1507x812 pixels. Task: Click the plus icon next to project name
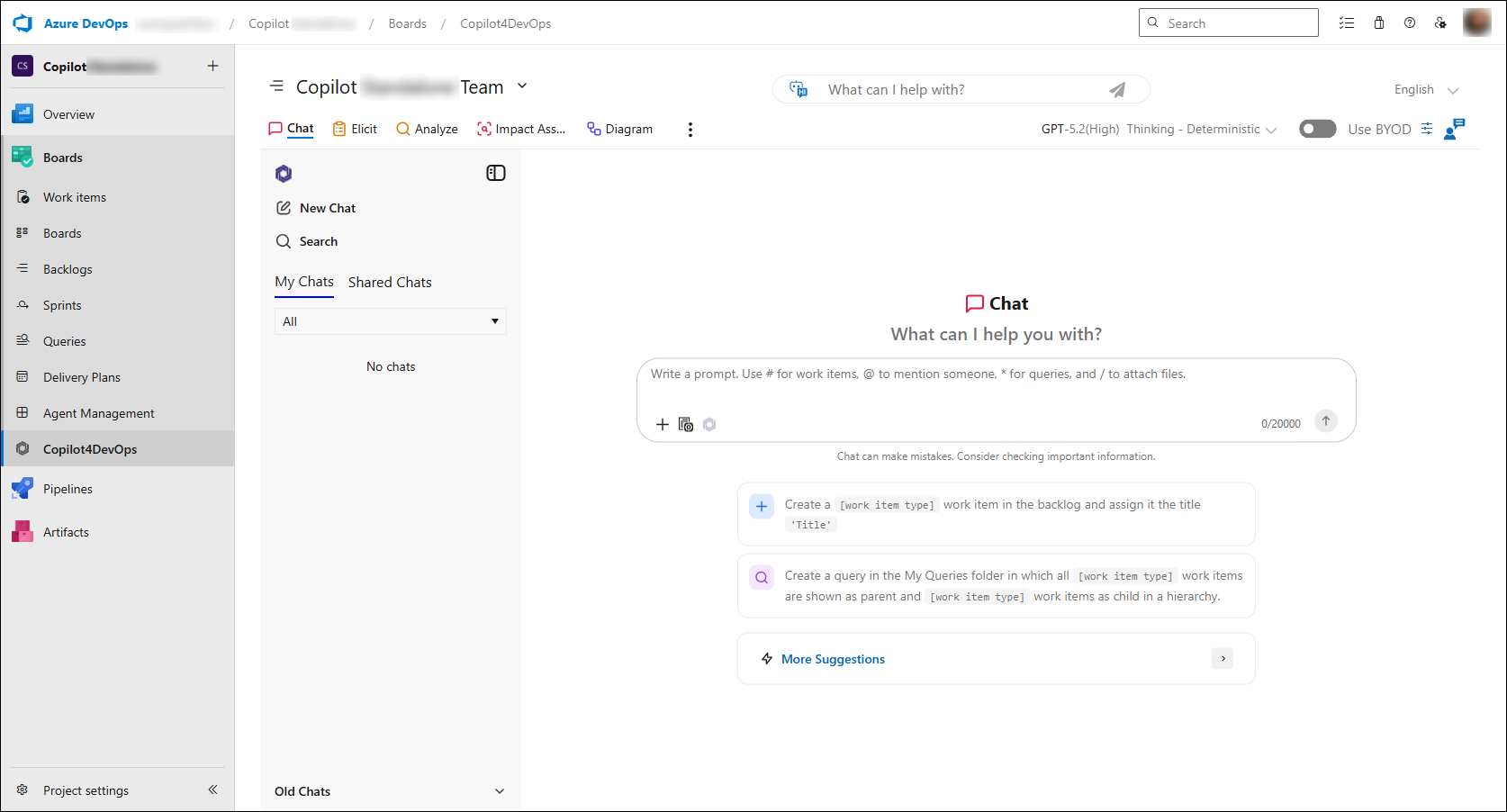coord(213,66)
